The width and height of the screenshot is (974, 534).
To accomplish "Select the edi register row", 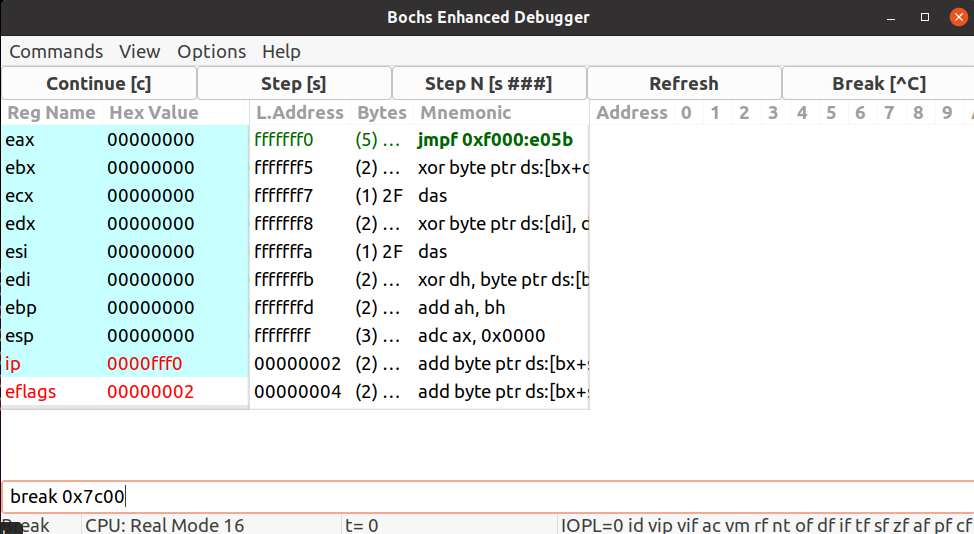I will pos(125,279).
